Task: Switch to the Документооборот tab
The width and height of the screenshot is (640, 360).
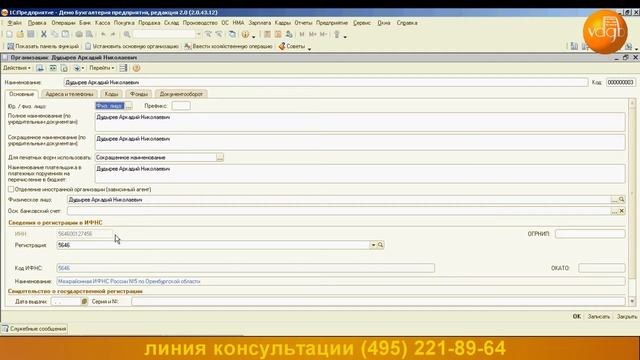Action: [x=181, y=94]
